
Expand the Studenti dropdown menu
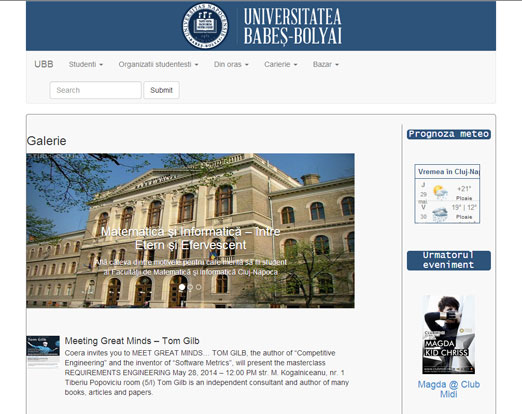(x=86, y=64)
